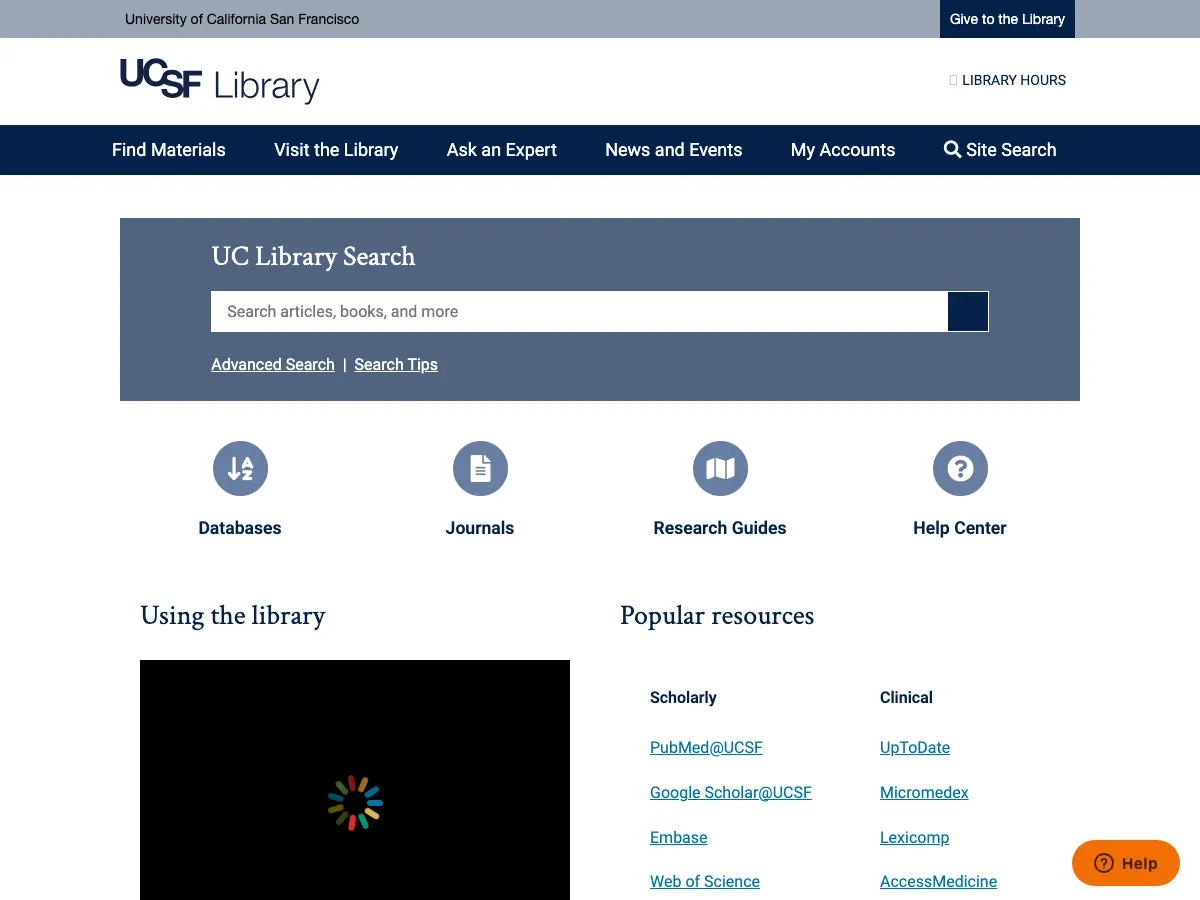Screen dimensions: 1200x900
Task: Click the UCSF Library logo
Action: tap(219, 81)
